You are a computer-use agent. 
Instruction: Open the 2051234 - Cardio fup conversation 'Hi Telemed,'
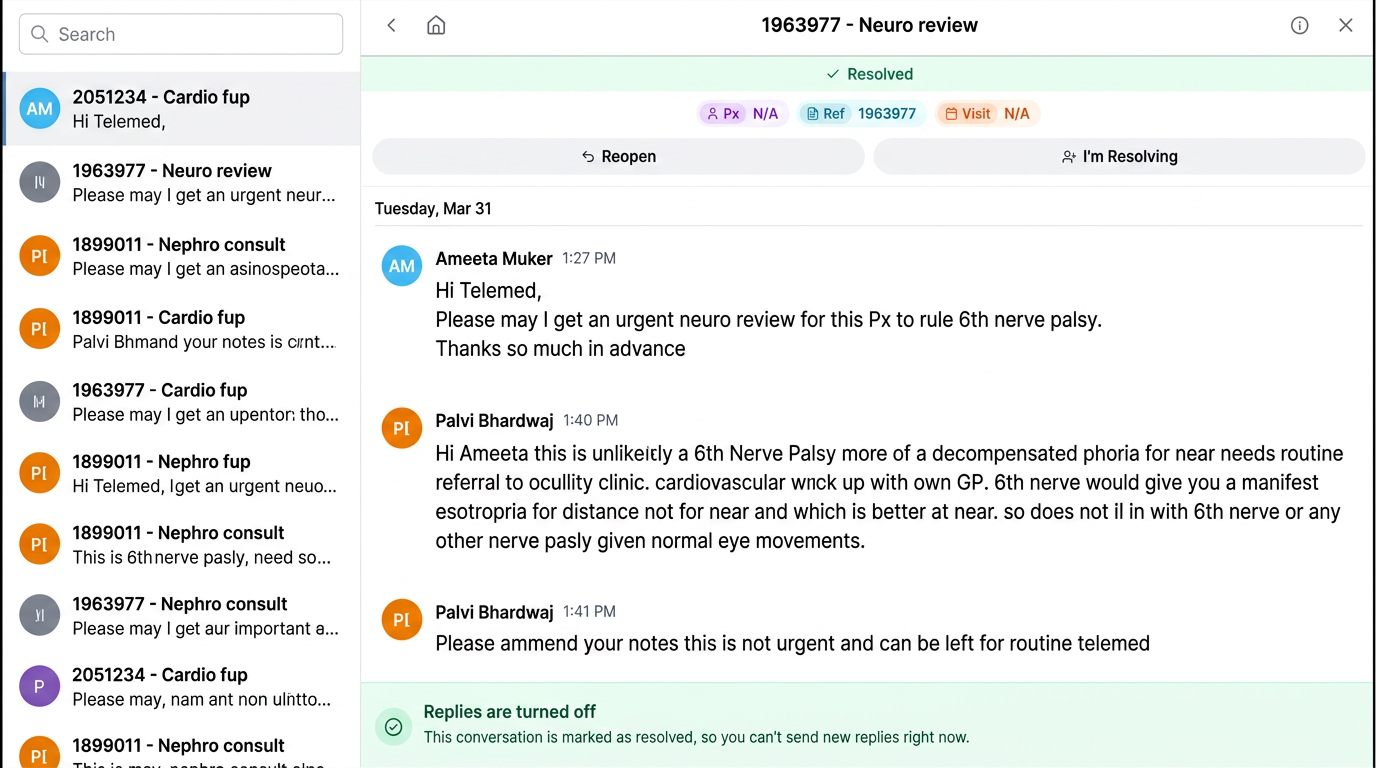point(181,109)
